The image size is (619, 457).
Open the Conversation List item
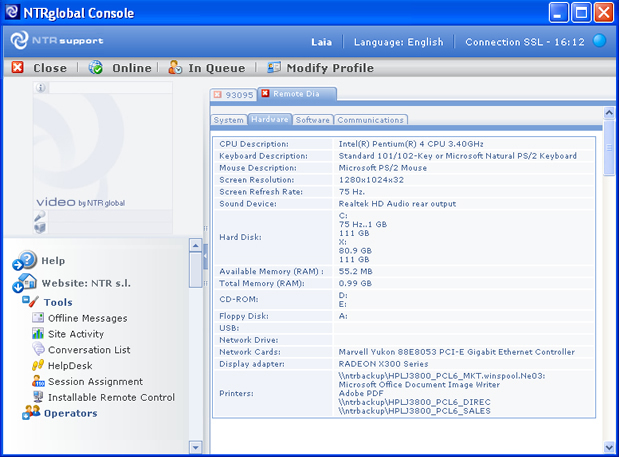pyautogui.click(x=89, y=350)
